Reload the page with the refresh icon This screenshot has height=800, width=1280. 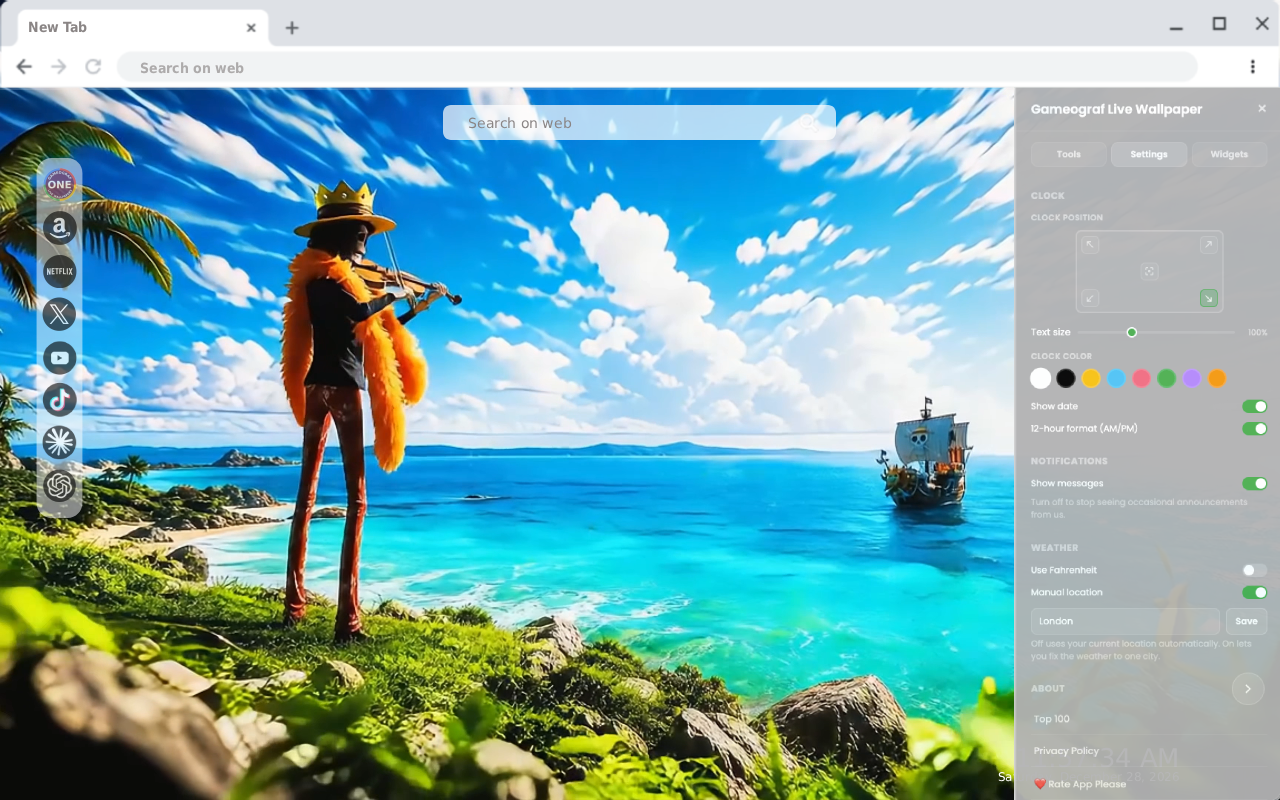pyautogui.click(x=93, y=67)
